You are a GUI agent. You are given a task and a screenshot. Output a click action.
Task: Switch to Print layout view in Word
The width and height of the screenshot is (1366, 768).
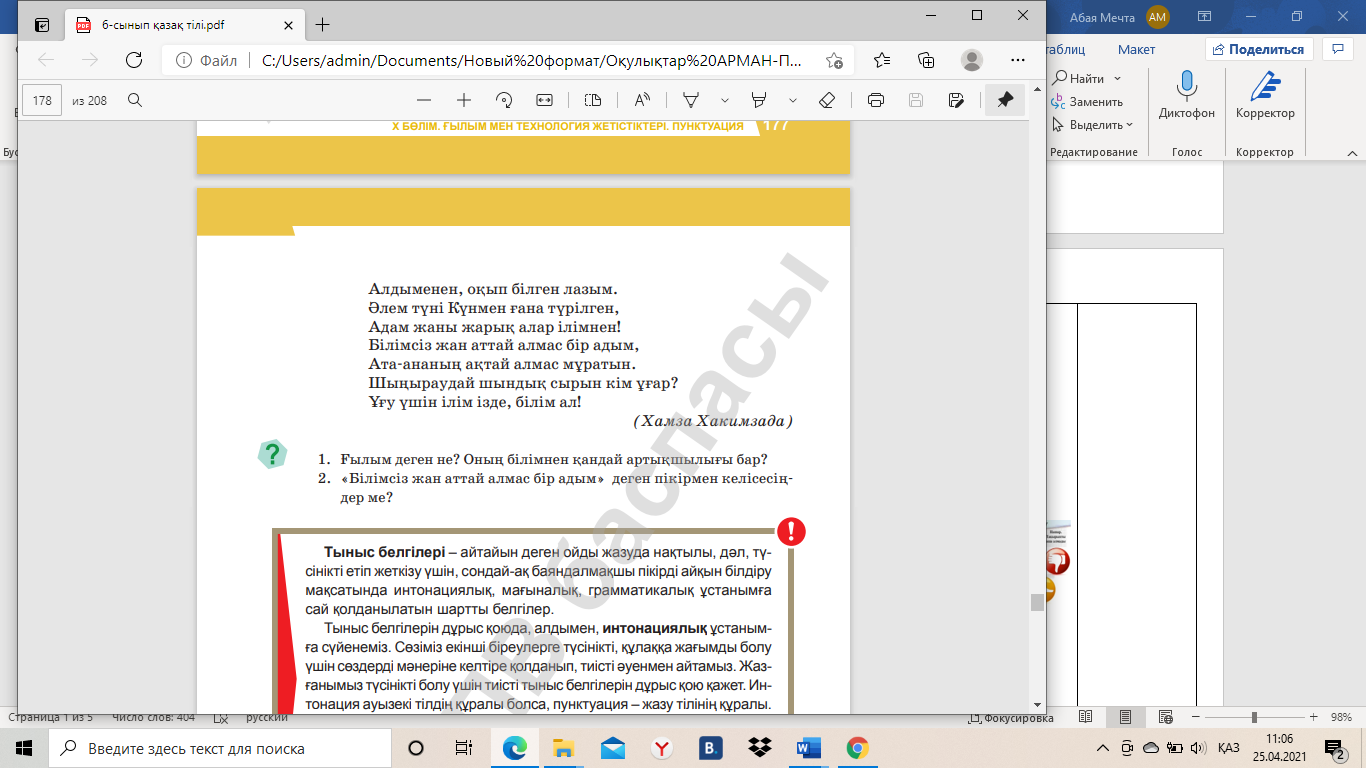click(1125, 718)
